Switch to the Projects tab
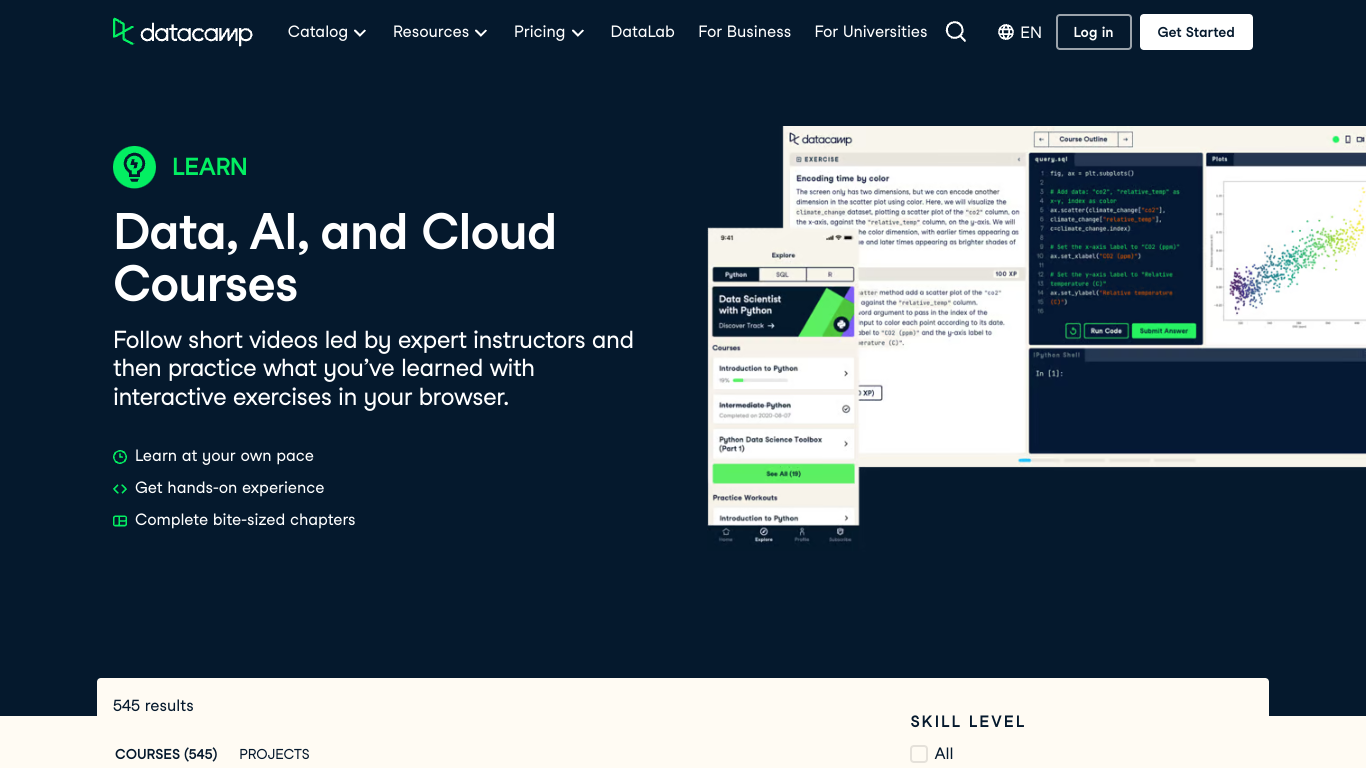Screen dimensions: 1366x768 274,754
